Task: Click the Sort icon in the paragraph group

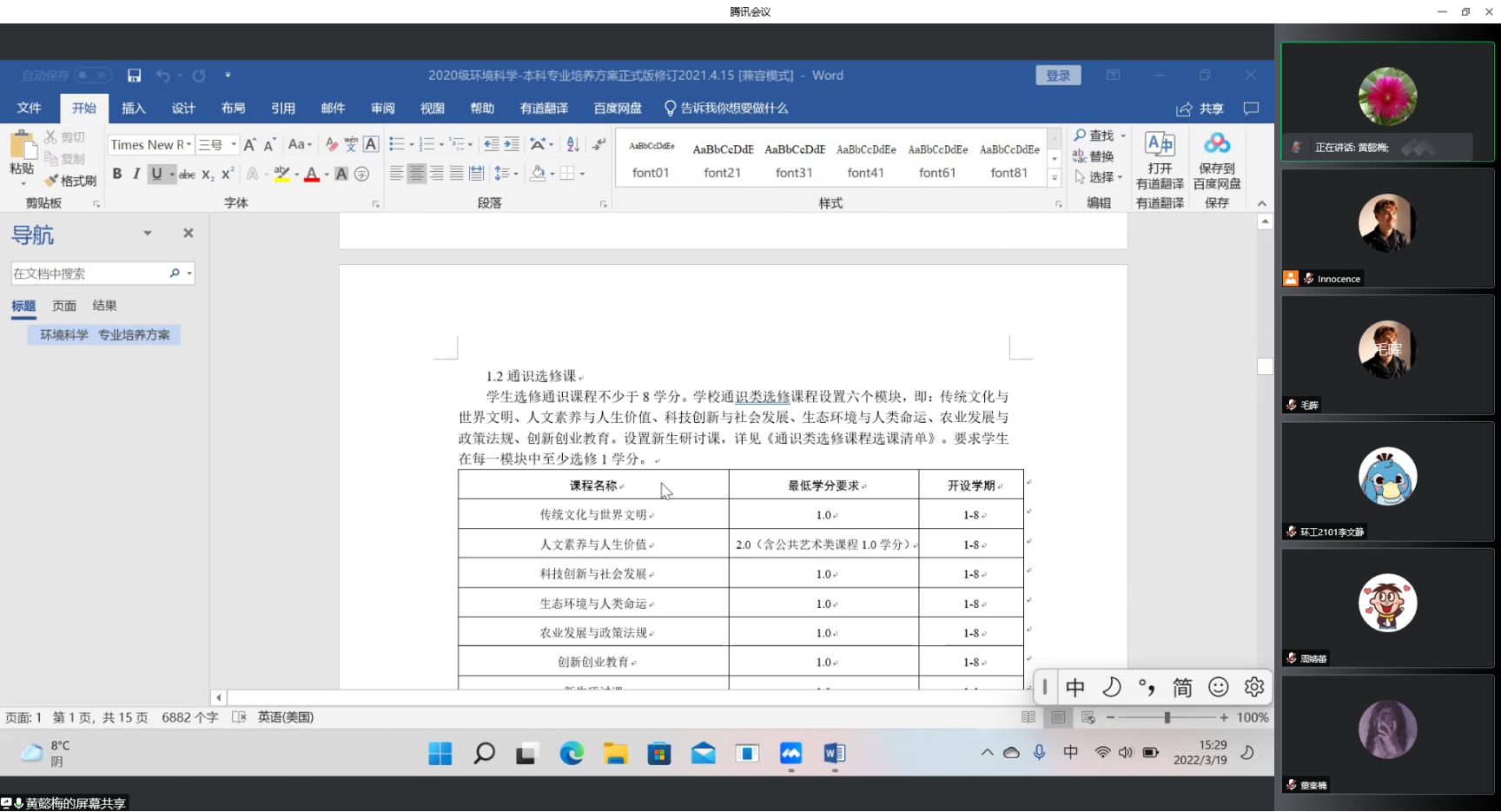Action: point(572,144)
